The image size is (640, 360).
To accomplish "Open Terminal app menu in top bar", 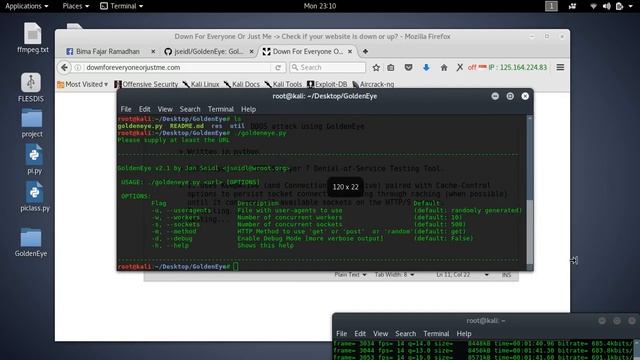I will pyautogui.click(x=122, y=6).
